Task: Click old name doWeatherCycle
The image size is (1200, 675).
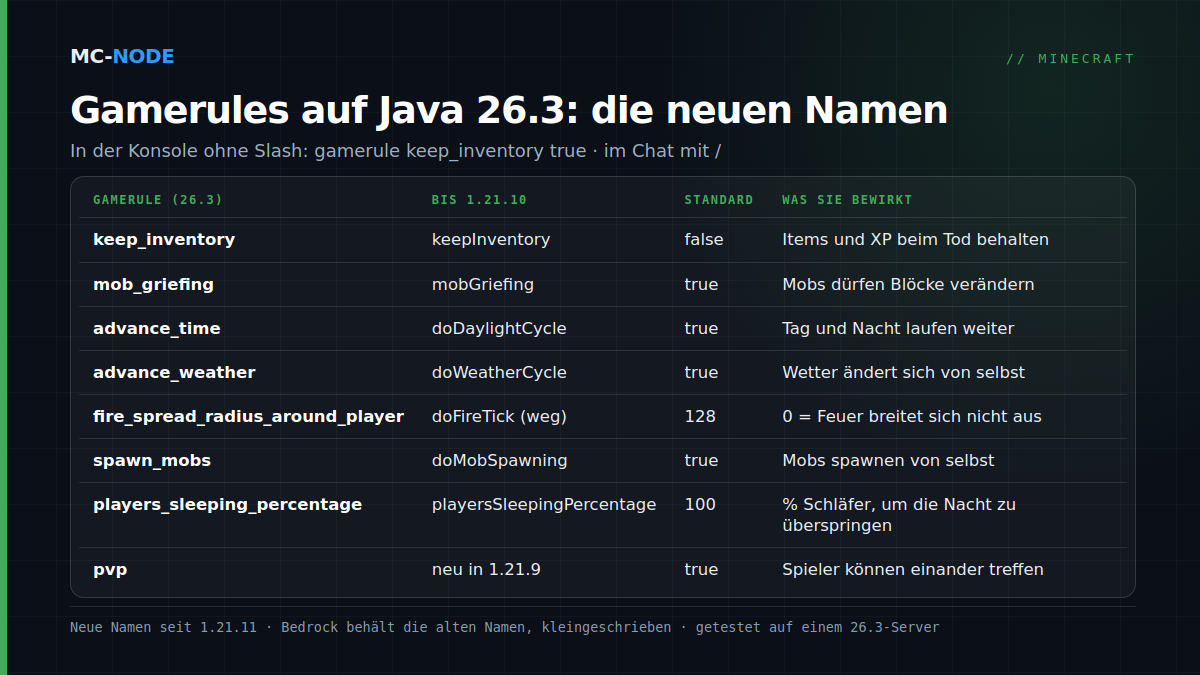Action: coord(499,372)
